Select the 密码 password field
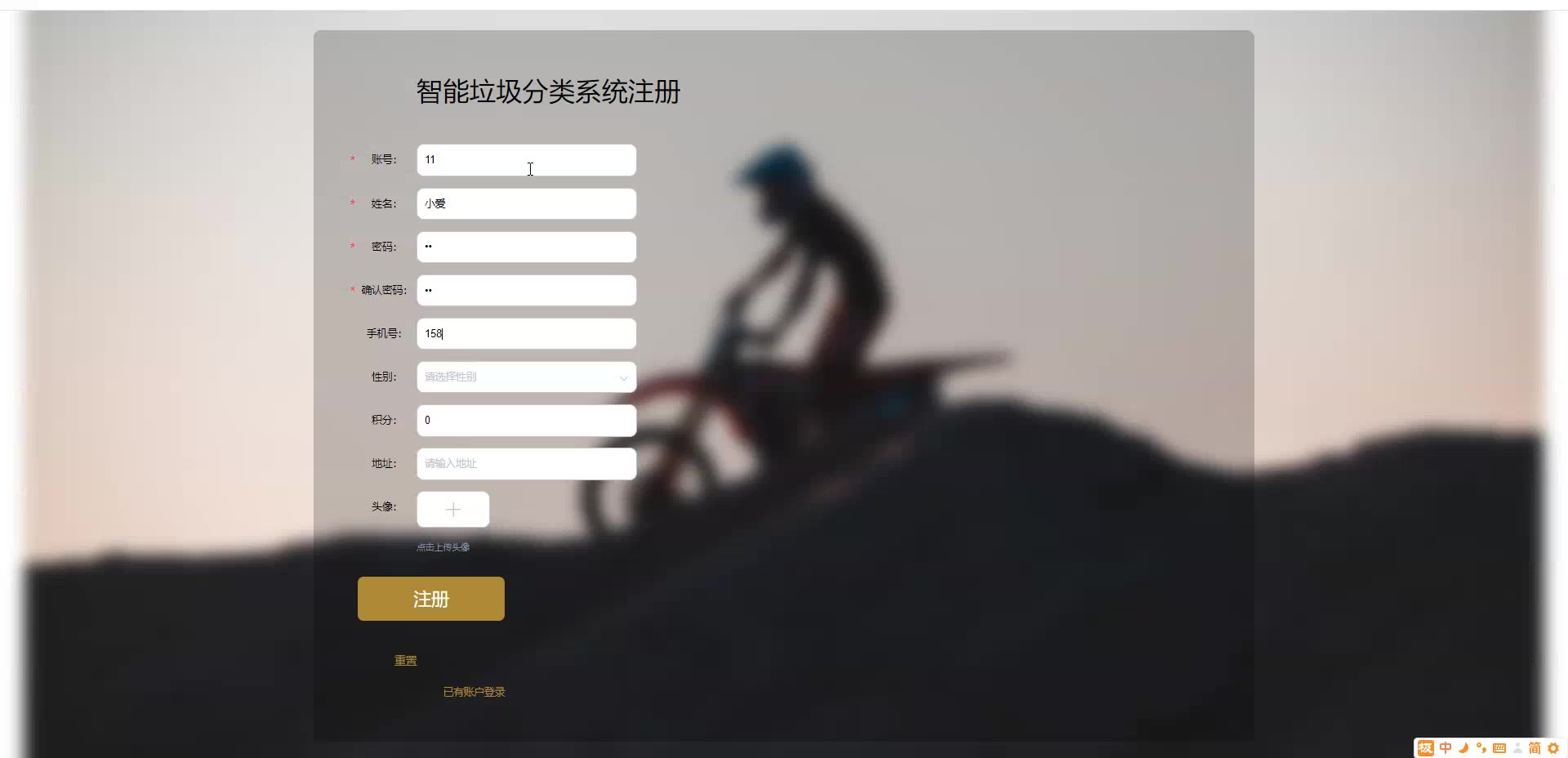This screenshot has width=1568, height=758. click(x=527, y=247)
